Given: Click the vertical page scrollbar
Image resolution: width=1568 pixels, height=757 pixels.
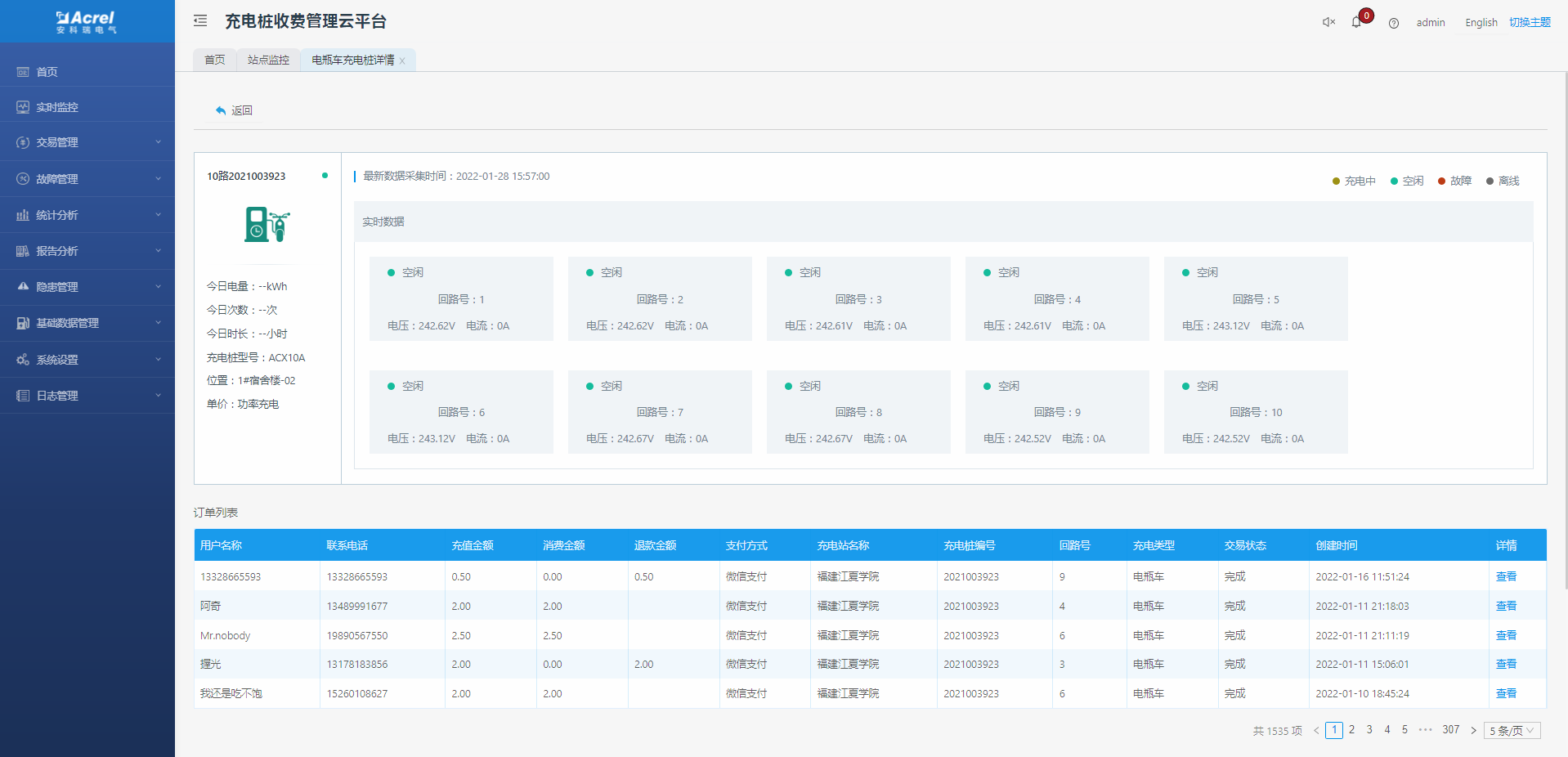Looking at the screenshot, I should 1566,330.
